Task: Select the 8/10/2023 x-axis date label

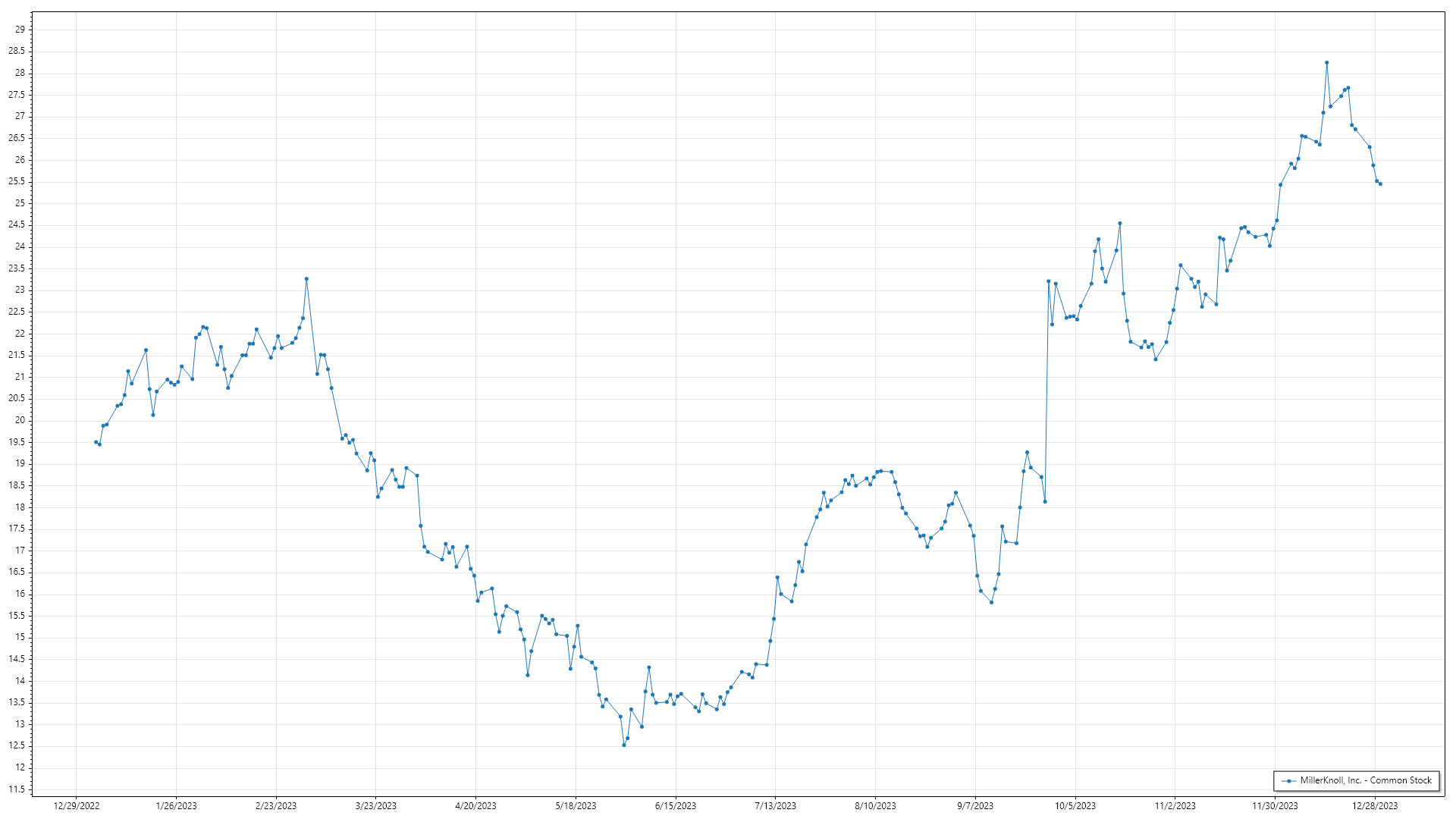Action: [x=875, y=806]
